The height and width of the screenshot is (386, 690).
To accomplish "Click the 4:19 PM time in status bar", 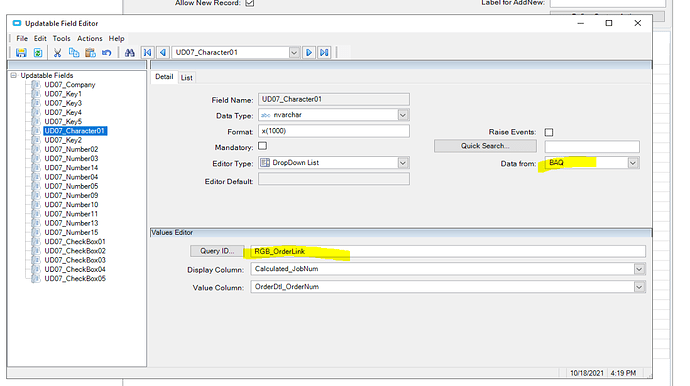I will (x=623, y=373).
